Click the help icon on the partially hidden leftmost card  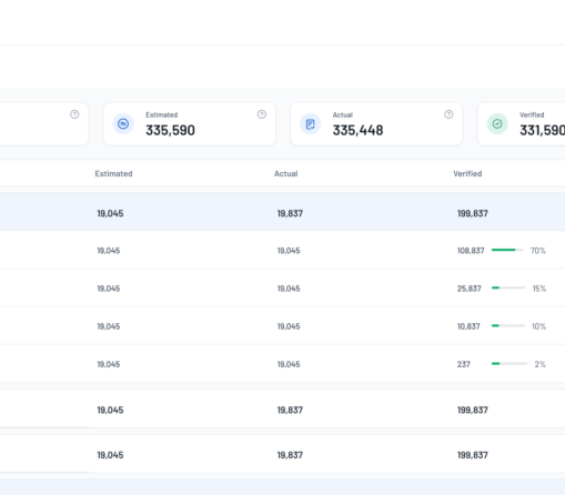[75, 115]
